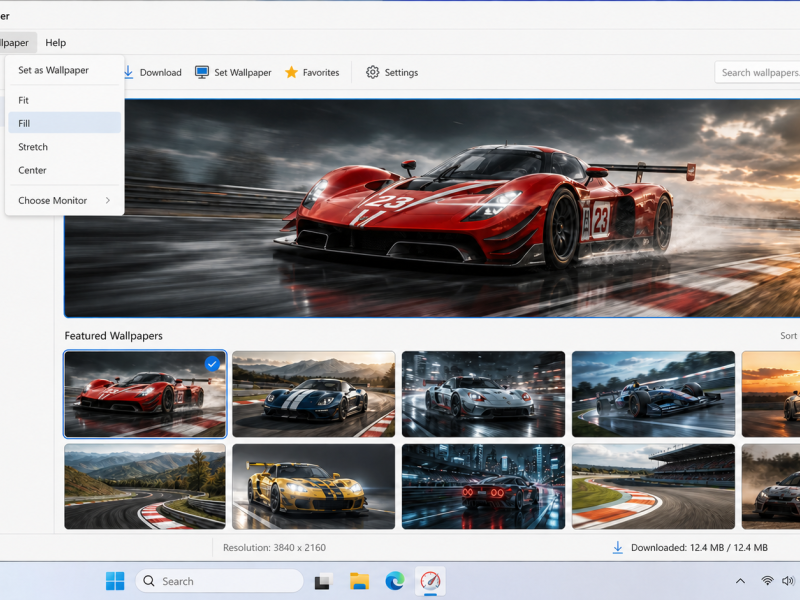
Task: Click the Search wallpapers input field
Action: [758, 72]
